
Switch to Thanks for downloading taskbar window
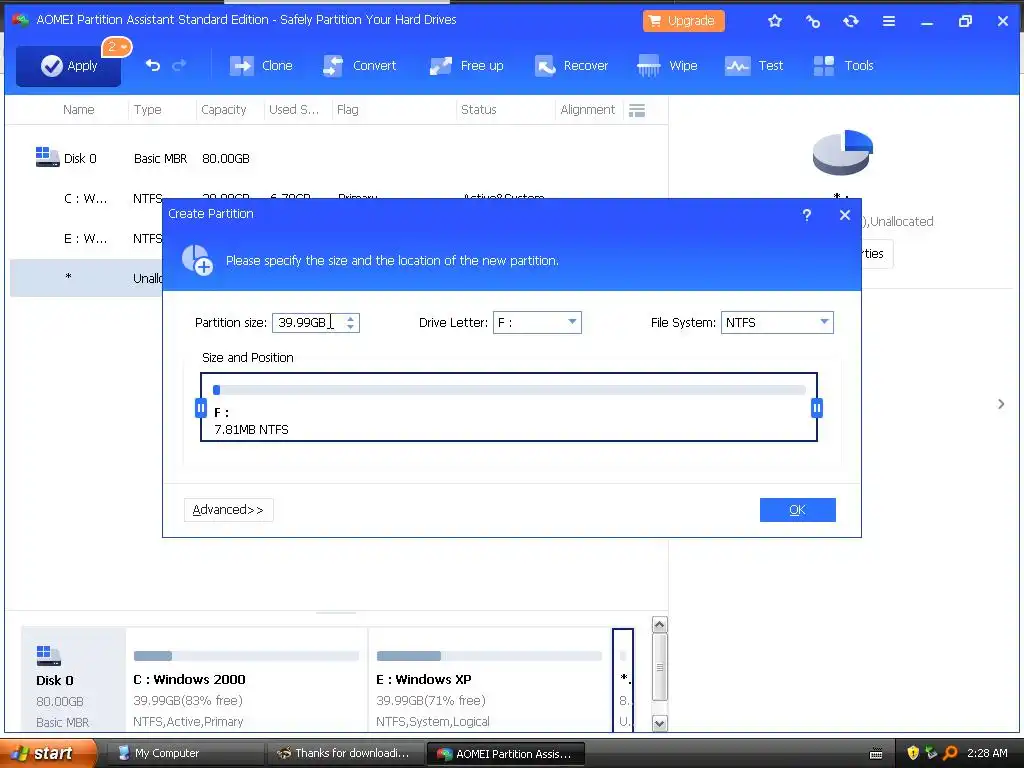[x=345, y=754]
